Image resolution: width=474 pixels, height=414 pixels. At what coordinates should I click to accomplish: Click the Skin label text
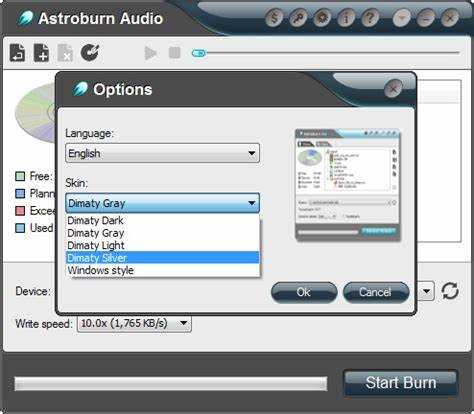tap(76, 183)
